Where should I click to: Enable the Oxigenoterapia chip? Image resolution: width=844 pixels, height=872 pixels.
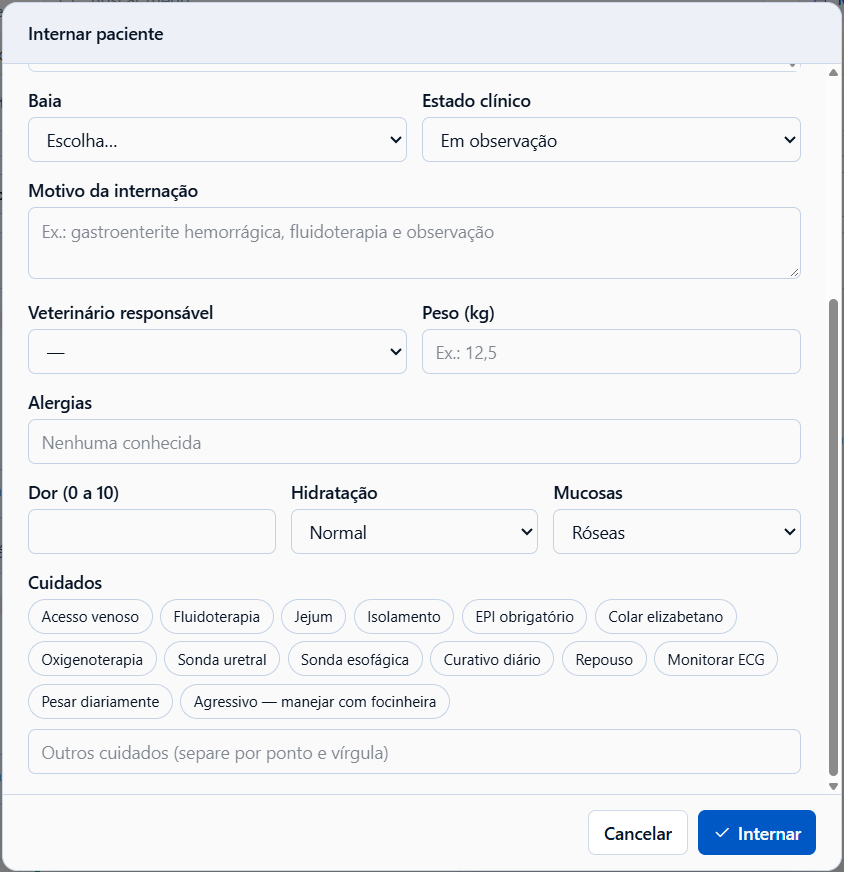click(x=92, y=660)
